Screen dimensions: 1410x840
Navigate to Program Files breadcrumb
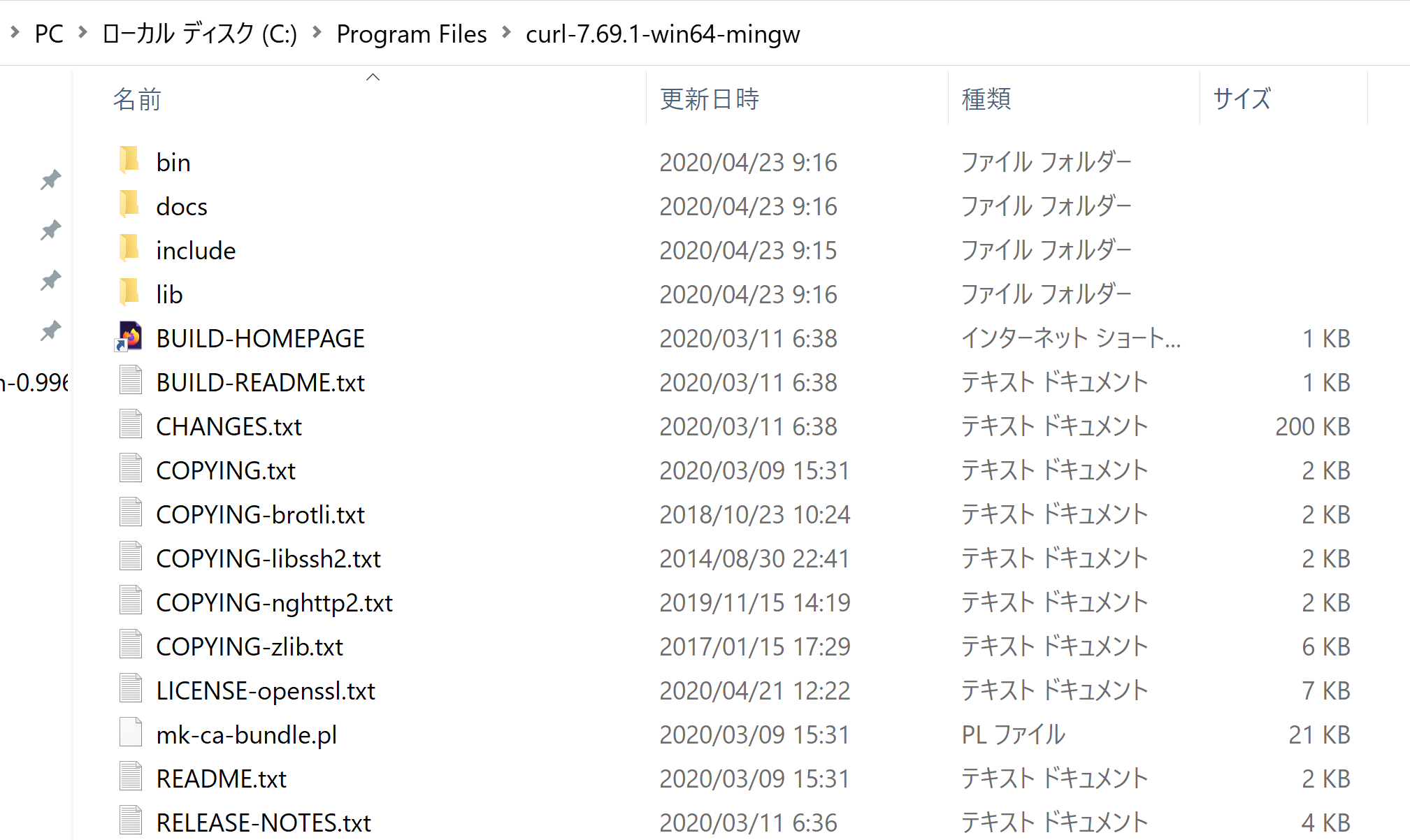[x=412, y=34]
